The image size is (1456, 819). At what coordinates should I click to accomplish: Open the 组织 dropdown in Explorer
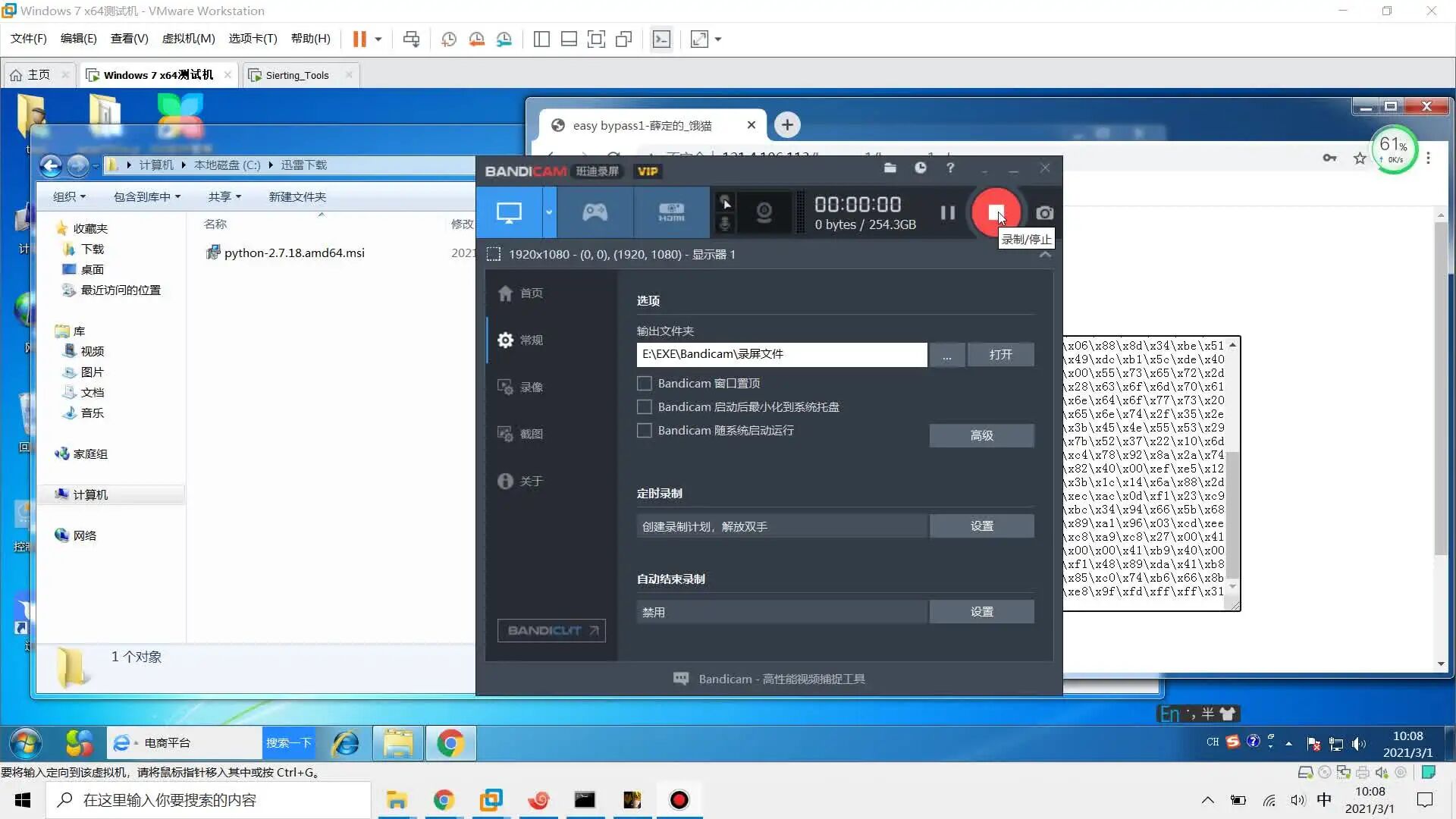click(x=69, y=197)
